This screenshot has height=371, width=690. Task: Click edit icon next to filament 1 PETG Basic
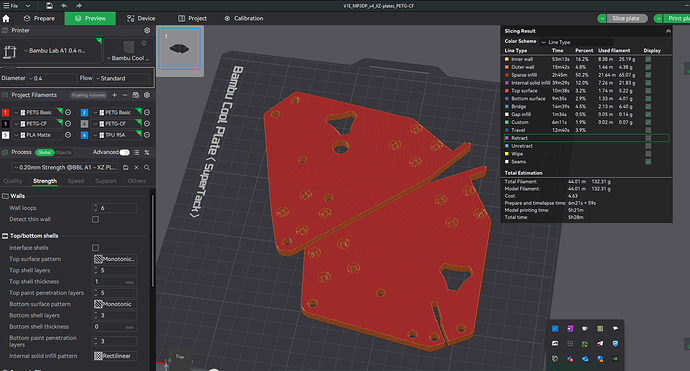[68, 112]
